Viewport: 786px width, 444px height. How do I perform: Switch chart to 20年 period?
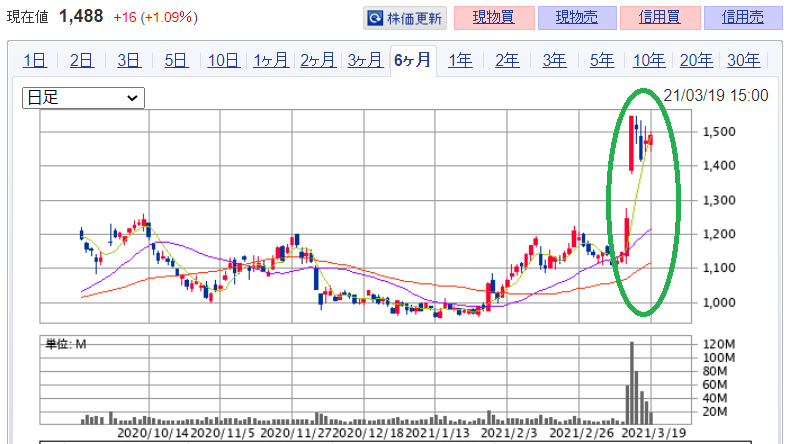pyautogui.click(x=696, y=60)
